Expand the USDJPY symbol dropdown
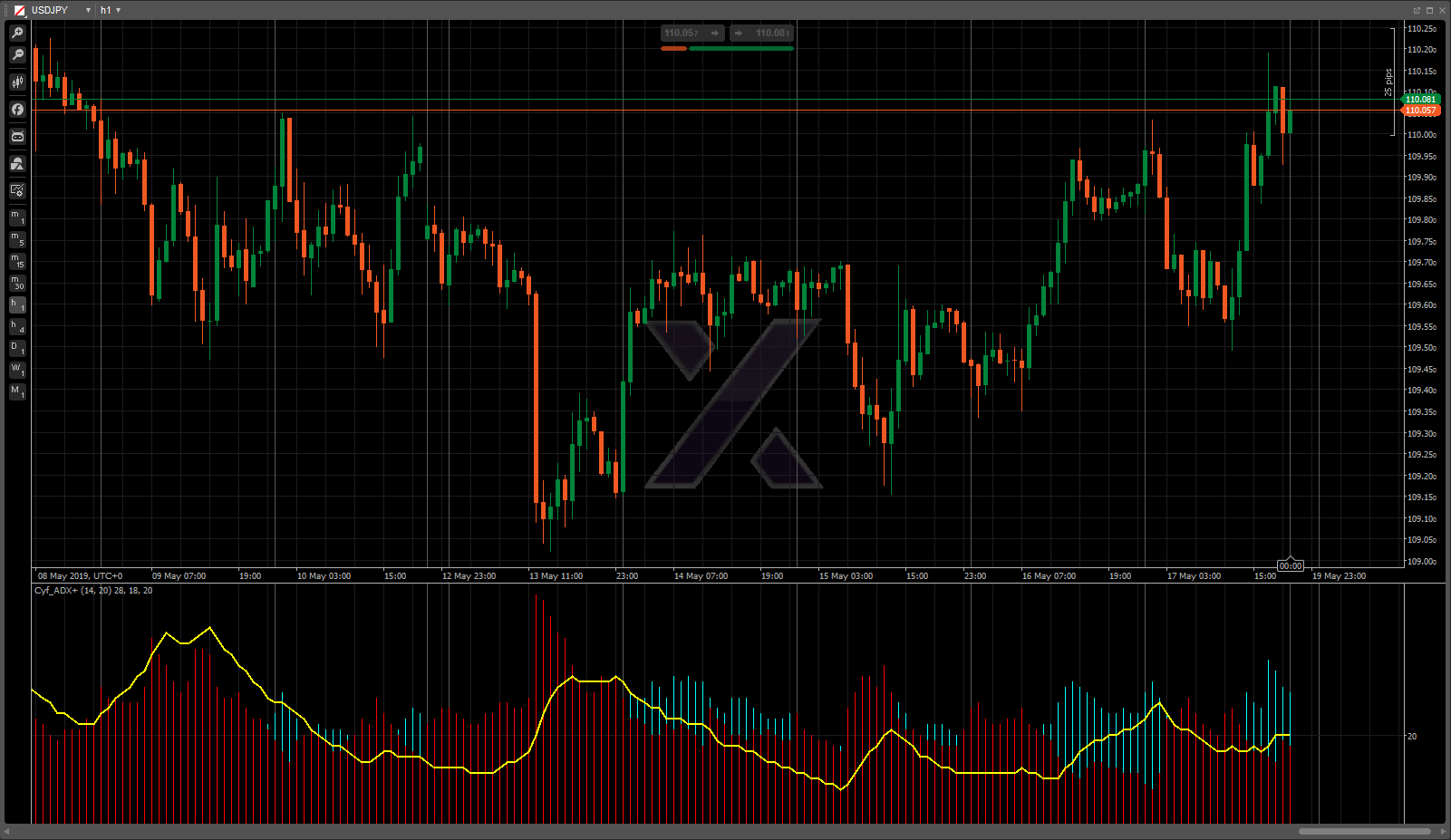The height and width of the screenshot is (840, 1451). [x=88, y=10]
